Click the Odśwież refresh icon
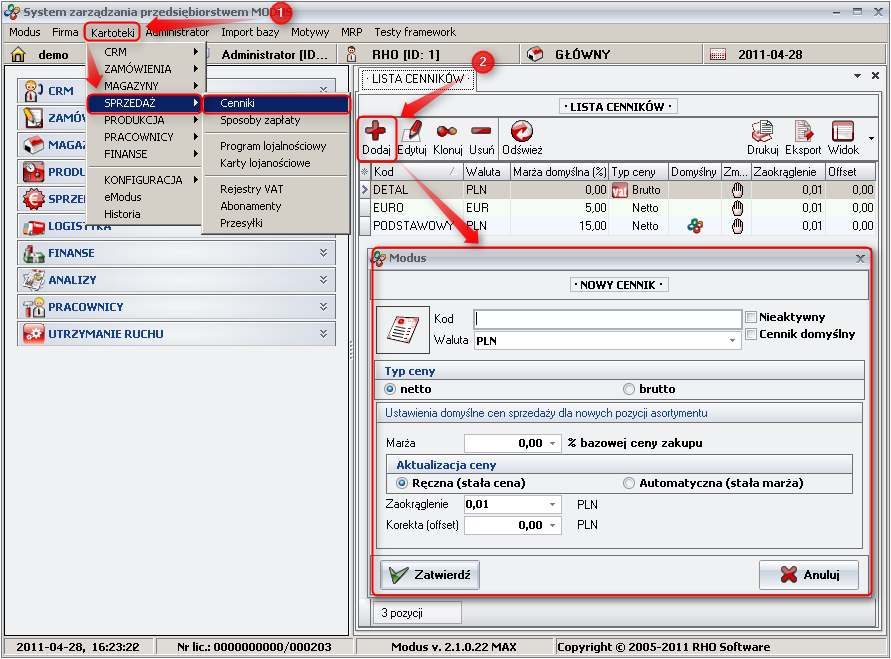 [522, 132]
